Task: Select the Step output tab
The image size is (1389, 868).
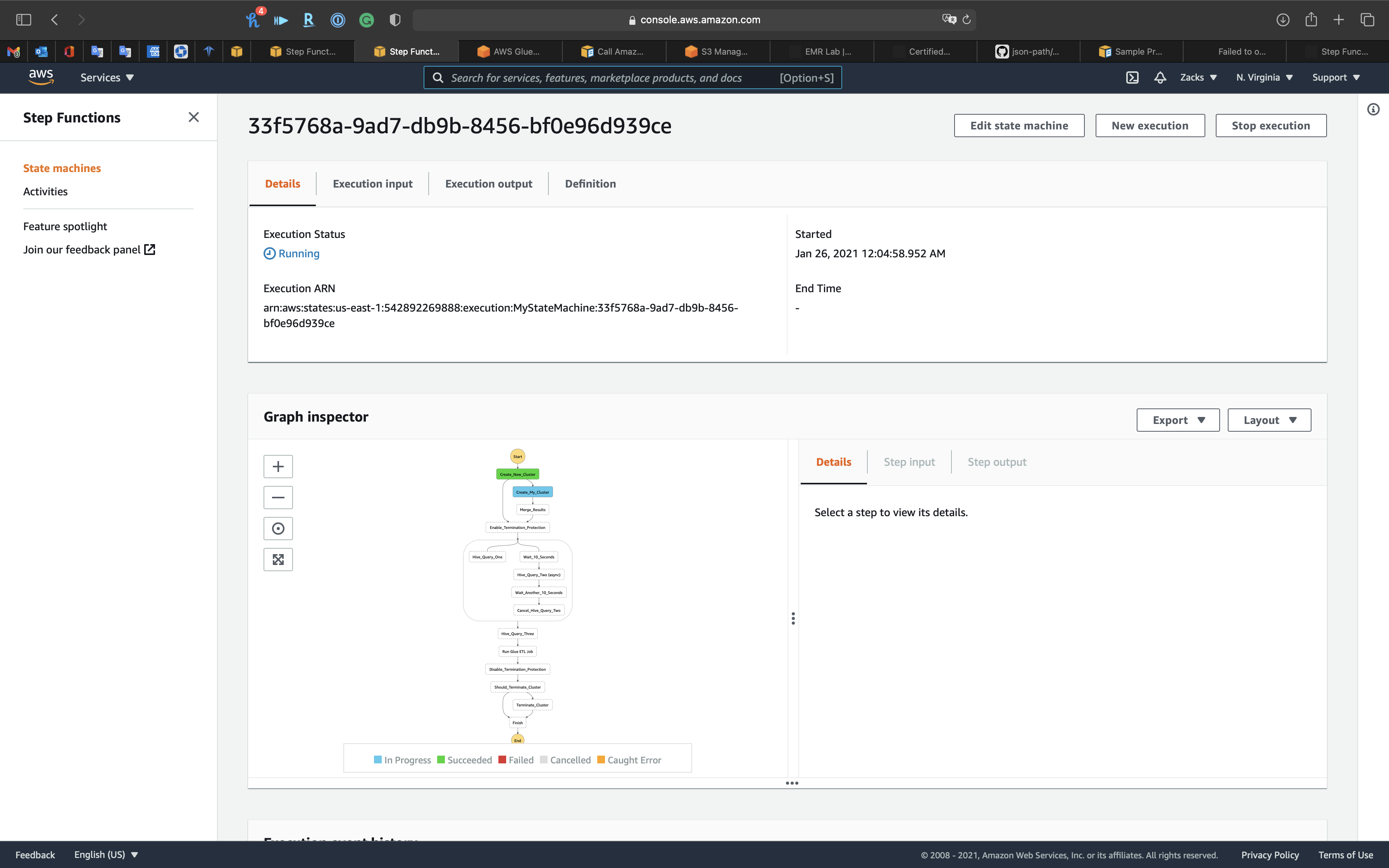Action: click(996, 462)
